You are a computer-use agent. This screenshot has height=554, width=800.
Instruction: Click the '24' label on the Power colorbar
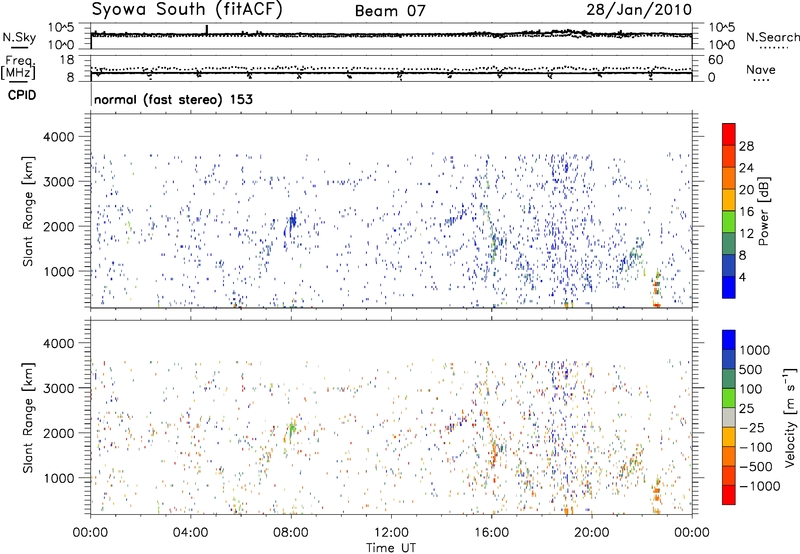[x=746, y=168]
